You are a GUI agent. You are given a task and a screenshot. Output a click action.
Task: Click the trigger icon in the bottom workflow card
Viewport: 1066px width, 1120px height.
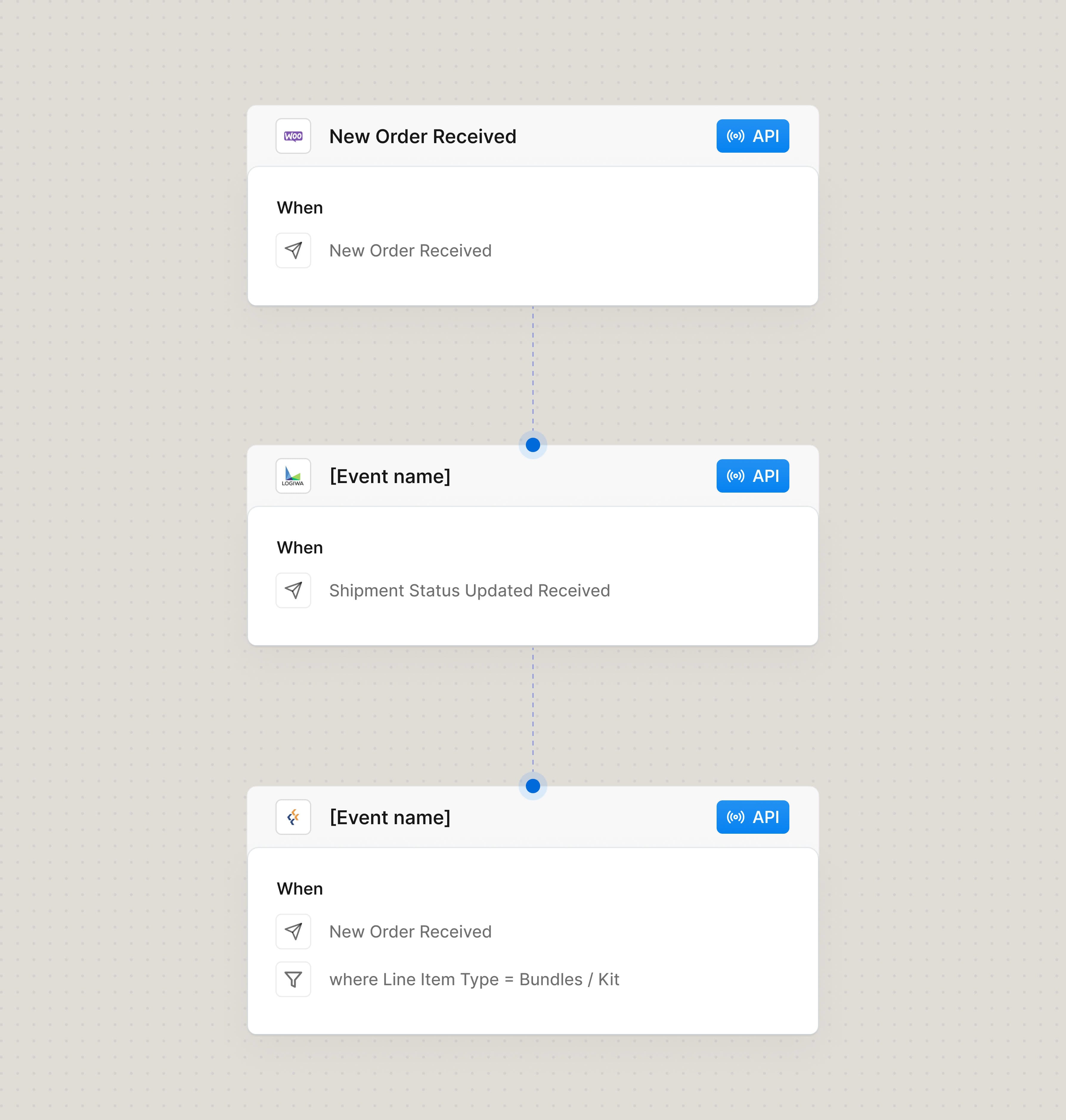click(x=293, y=931)
